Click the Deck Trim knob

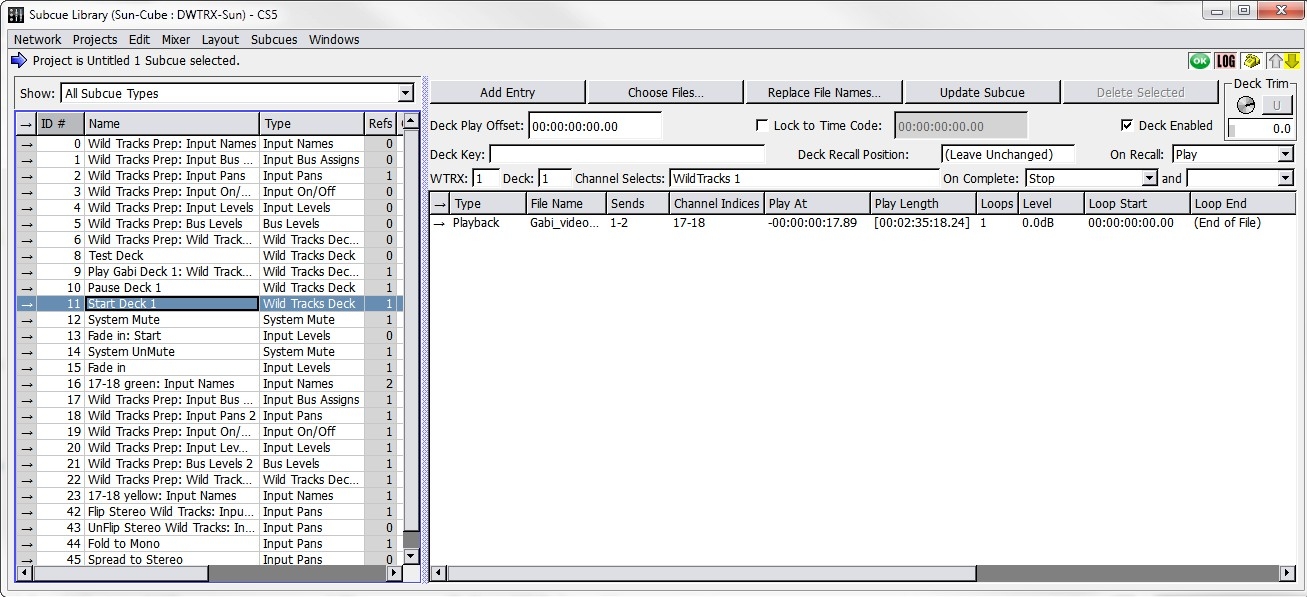(1245, 106)
